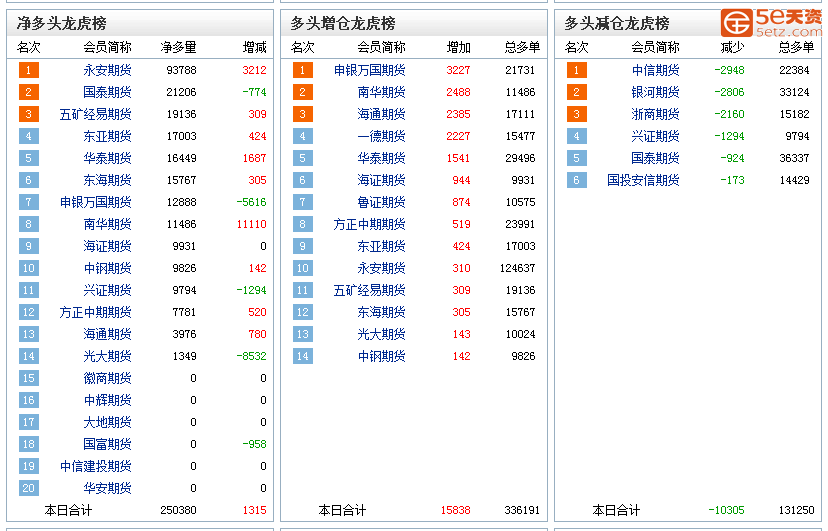
Task: Click the 净多头龙虎榜 panel title
Action: pyautogui.click(x=62, y=23)
